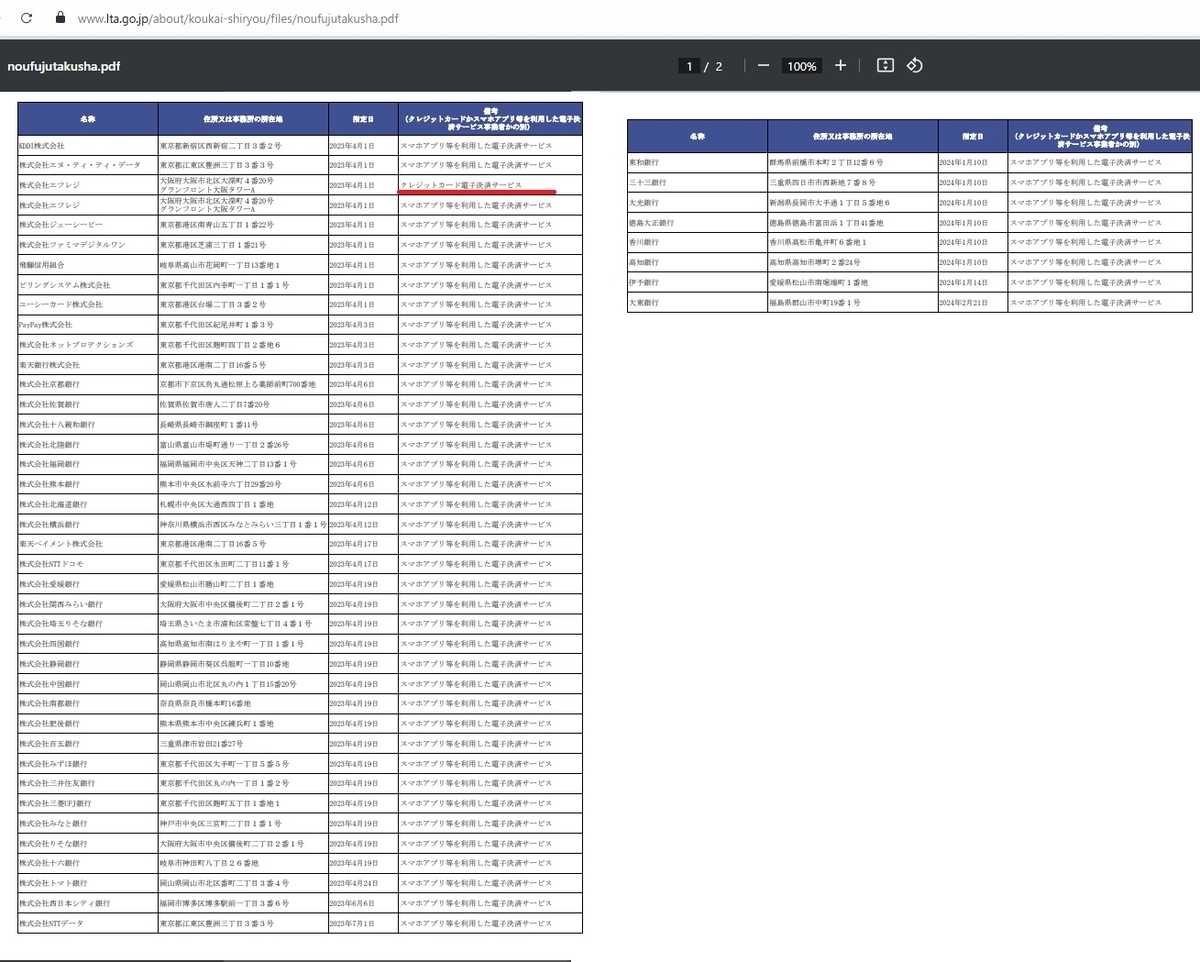
Task: Select 株式会社エヌ・ティ・ティ・データ cell
Action: pyautogui.click(x=88, y=165)
